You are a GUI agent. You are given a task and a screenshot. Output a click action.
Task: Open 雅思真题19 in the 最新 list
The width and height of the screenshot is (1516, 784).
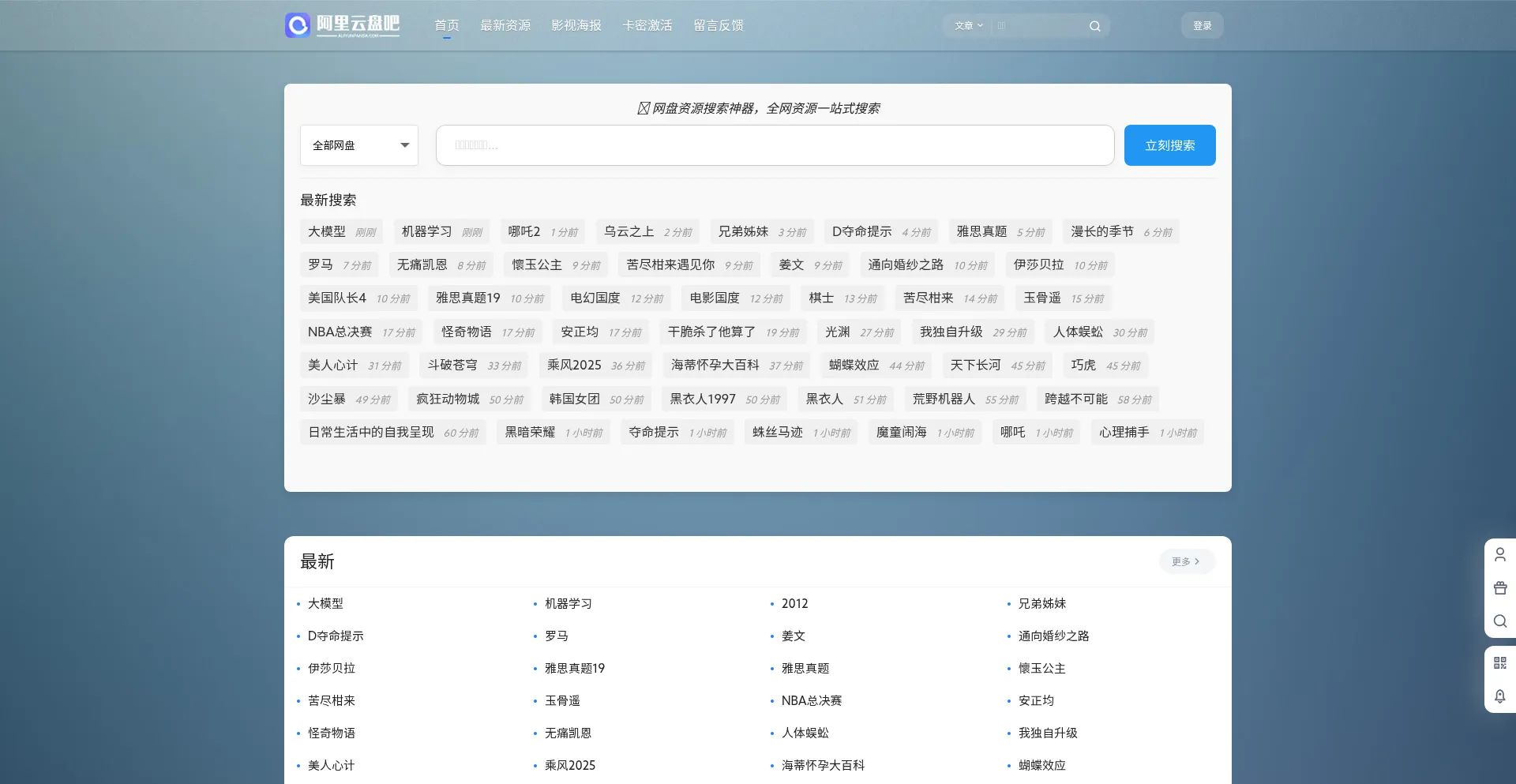(575, 668)
